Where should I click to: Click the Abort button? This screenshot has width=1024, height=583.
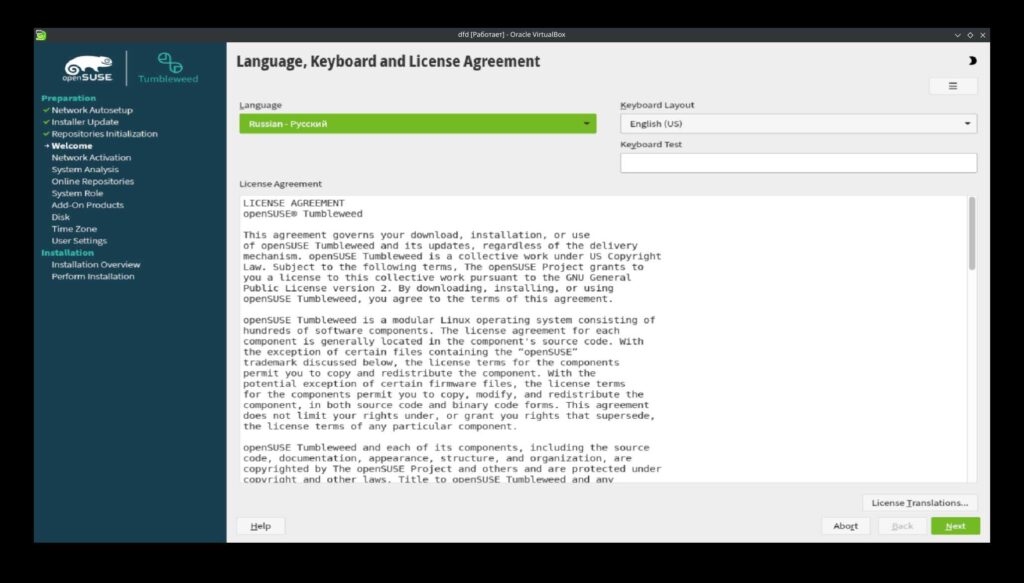pyautogui.click(x=846, y=526)
